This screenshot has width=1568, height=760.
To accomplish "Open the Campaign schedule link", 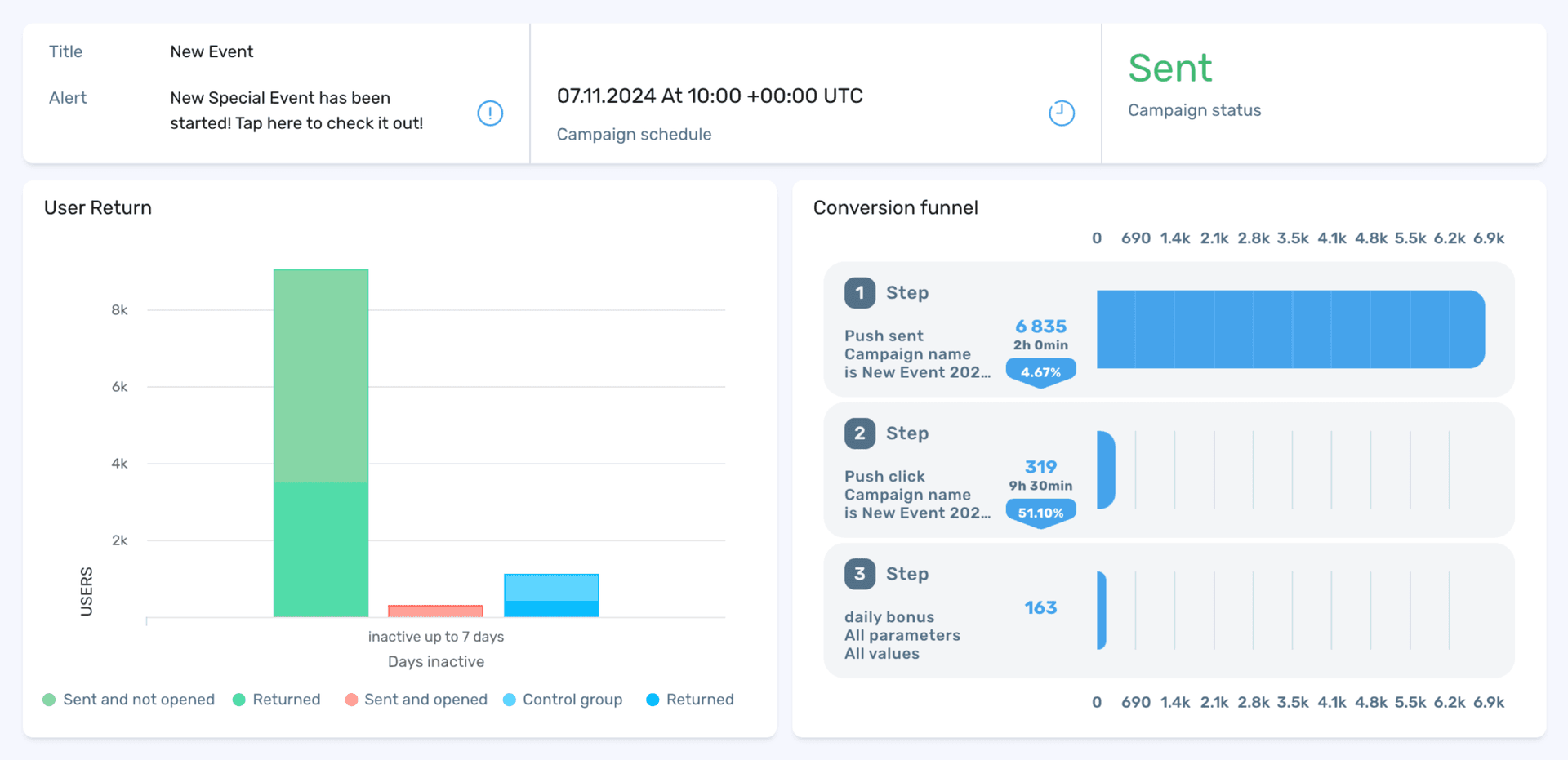I will [x=634, y=134].
